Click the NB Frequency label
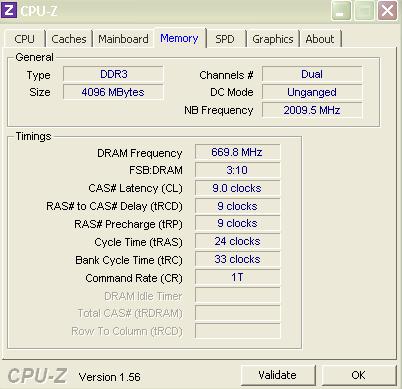The image size is (402, 389). coord(219,110)
